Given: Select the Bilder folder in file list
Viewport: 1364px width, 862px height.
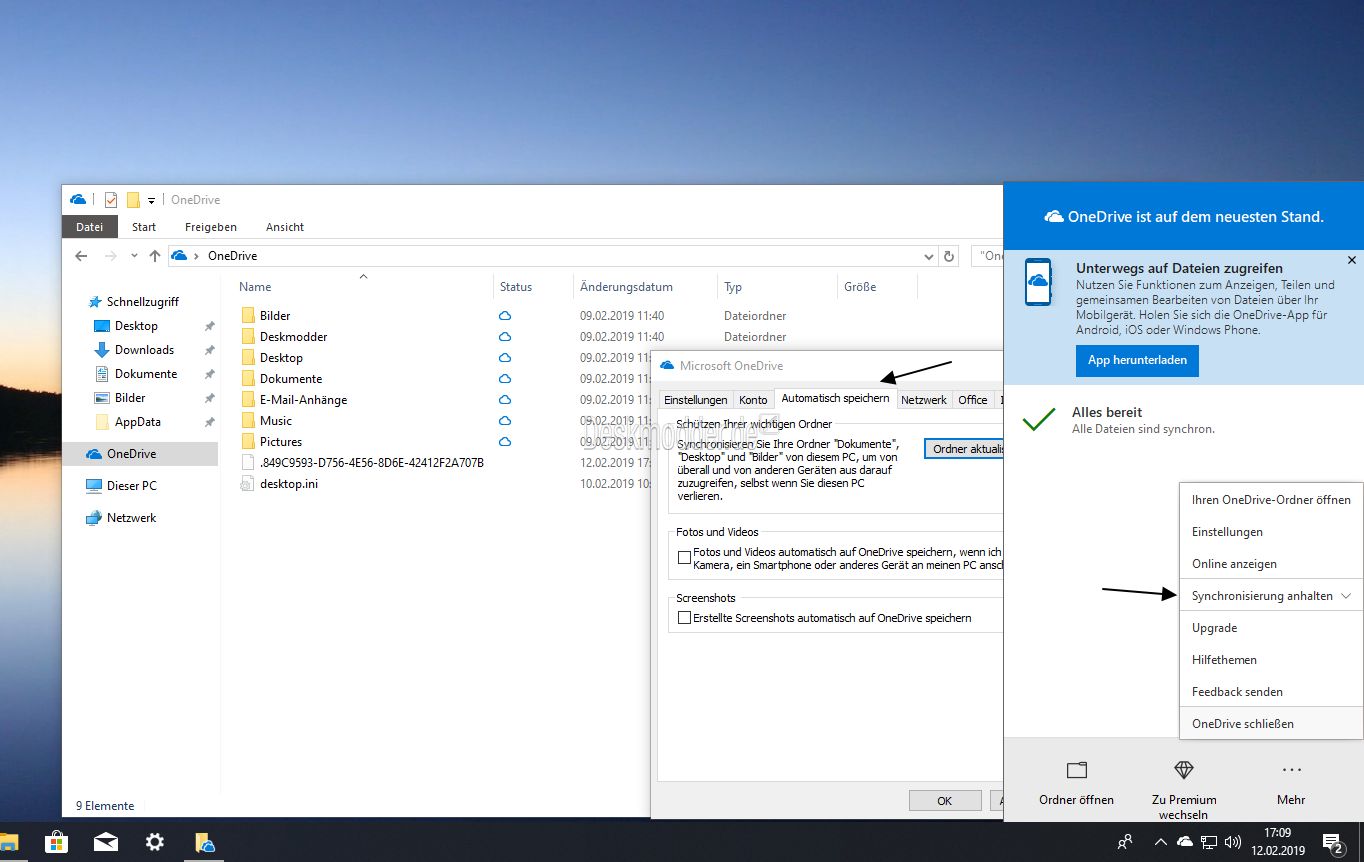Looking at the screenshot, I should click(x=274, y=316).
